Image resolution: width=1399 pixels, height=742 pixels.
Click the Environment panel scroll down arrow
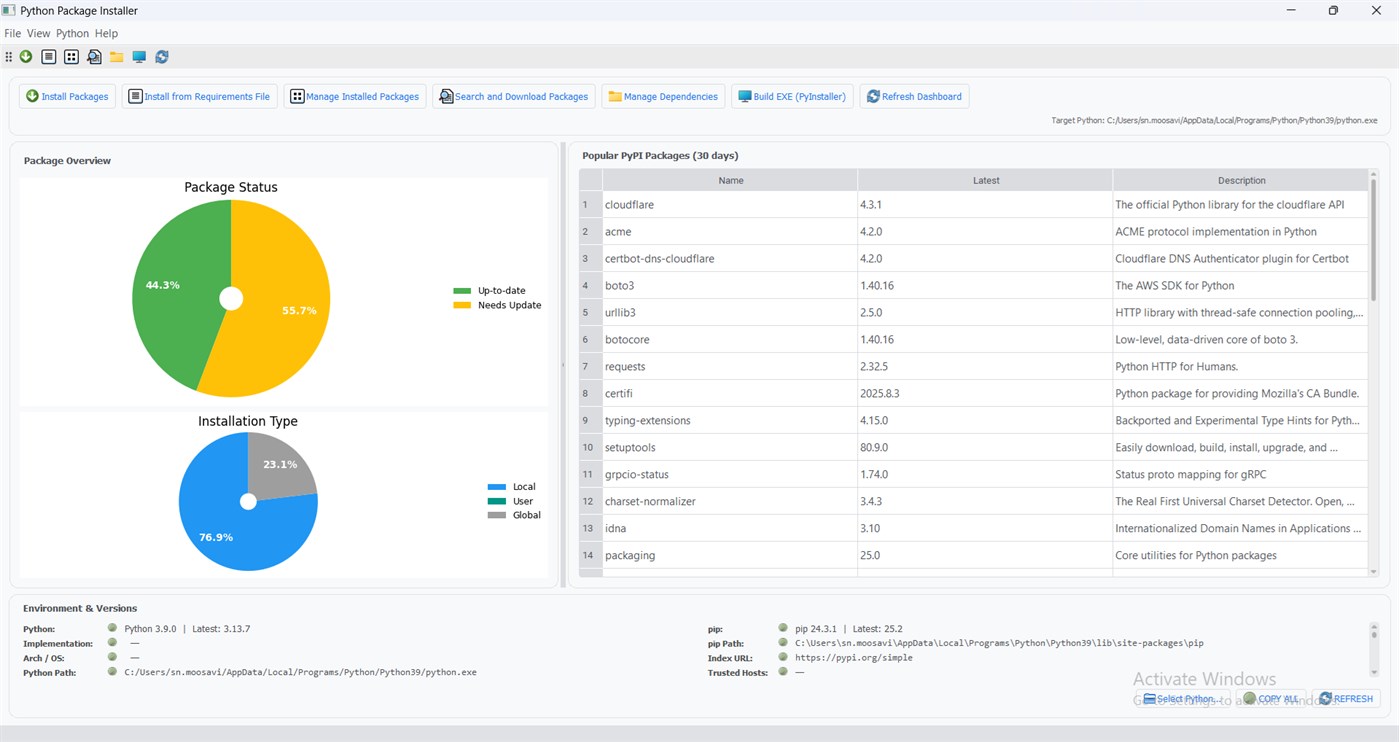click(x=1374, y=673)
